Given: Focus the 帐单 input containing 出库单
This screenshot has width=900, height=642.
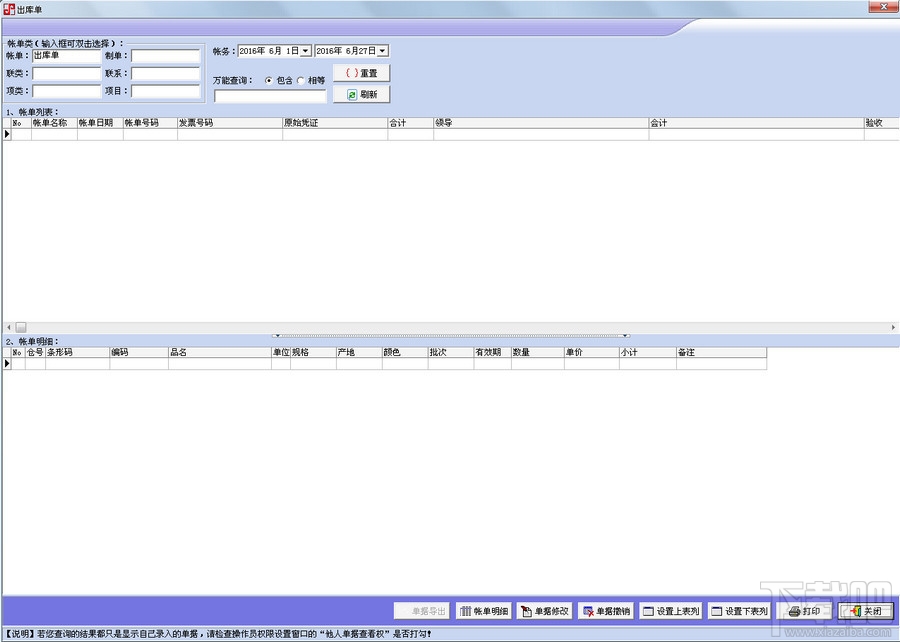Looking at the screenshot, I should tap(67, 56).
